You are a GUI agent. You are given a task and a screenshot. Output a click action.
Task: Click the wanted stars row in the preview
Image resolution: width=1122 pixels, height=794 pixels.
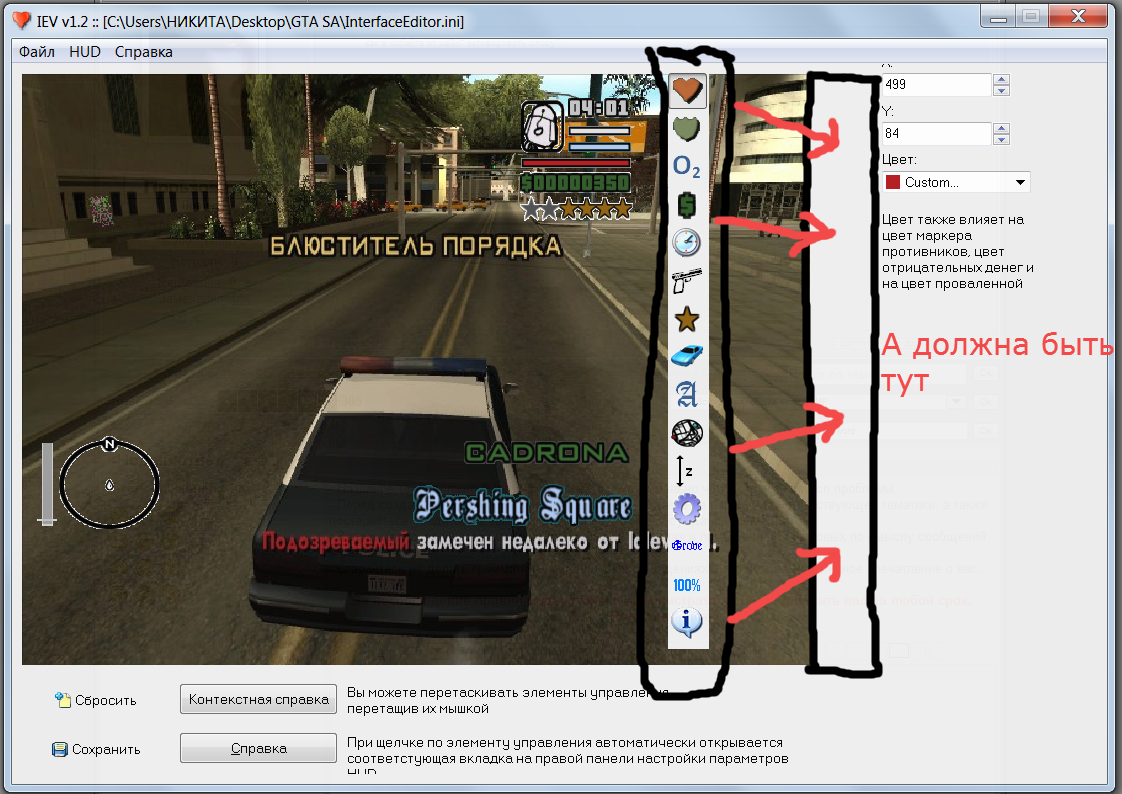click(577, 210)
